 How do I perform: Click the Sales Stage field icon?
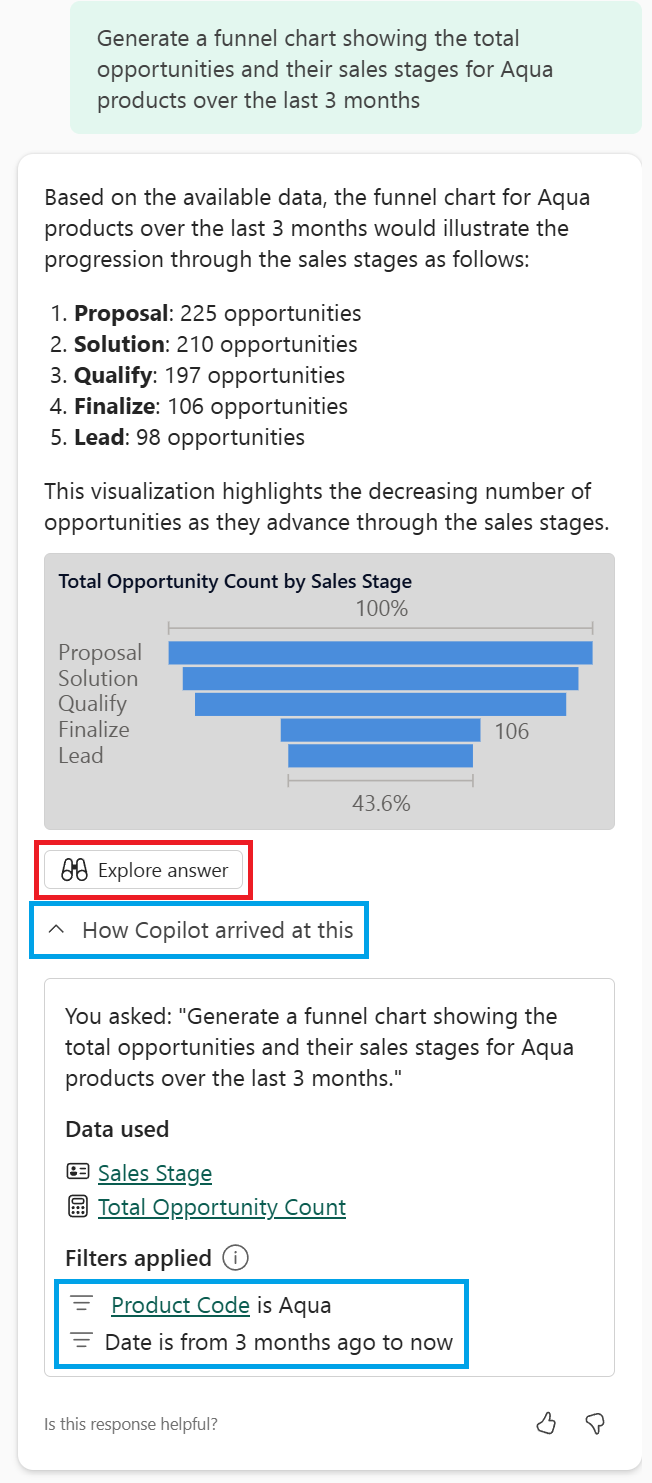point(77,1173)
